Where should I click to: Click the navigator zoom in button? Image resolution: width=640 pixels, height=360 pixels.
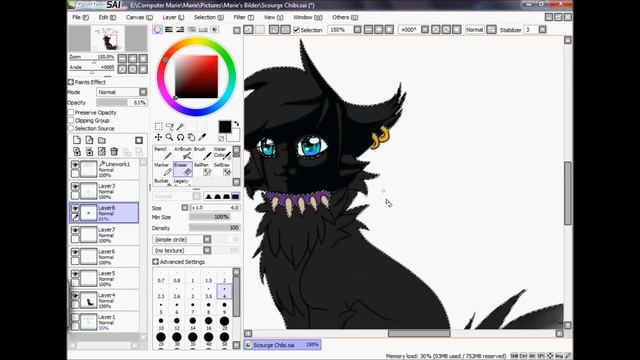point(133,58)
